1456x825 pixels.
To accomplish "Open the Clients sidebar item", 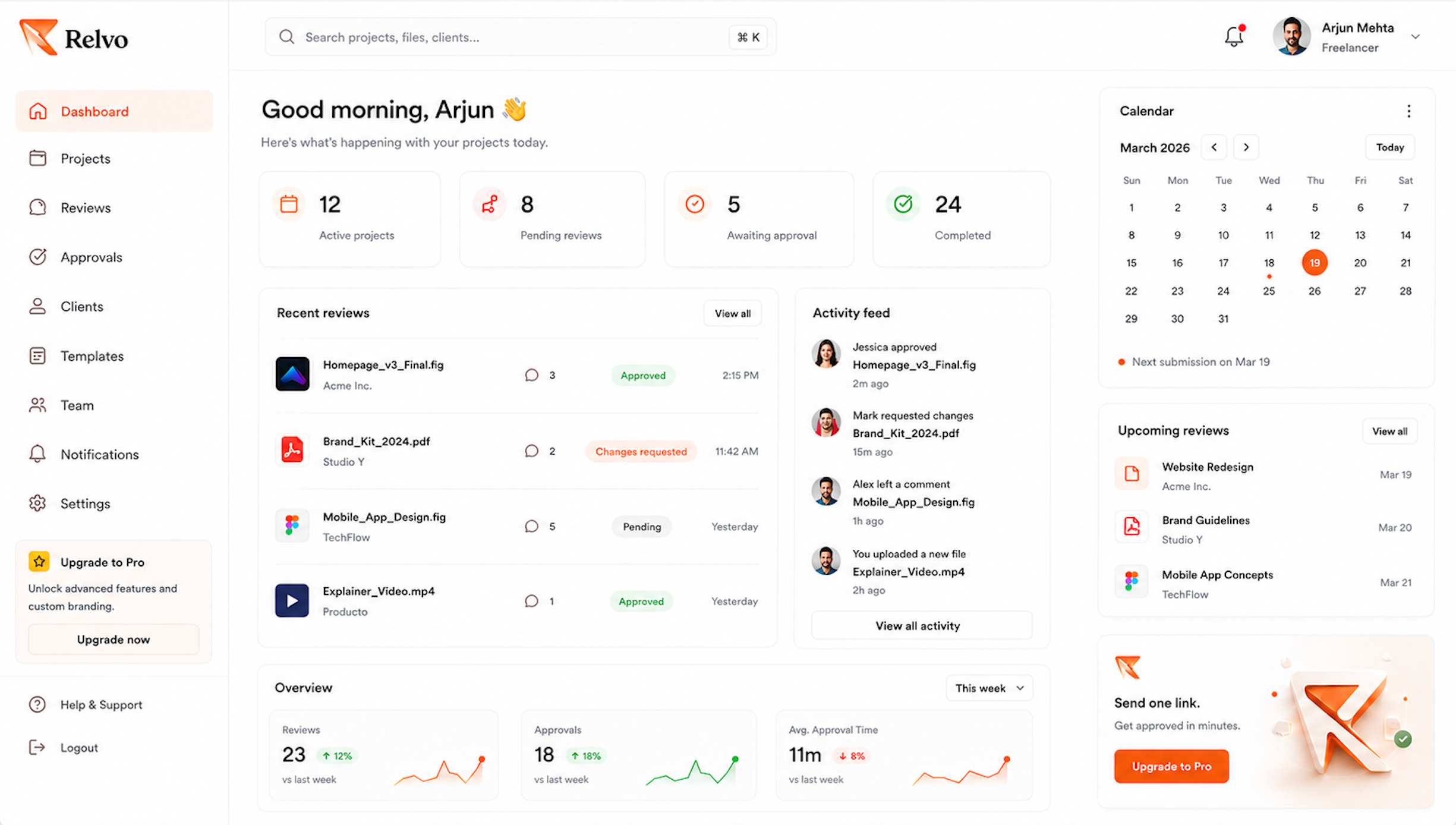I will [114, 306].
